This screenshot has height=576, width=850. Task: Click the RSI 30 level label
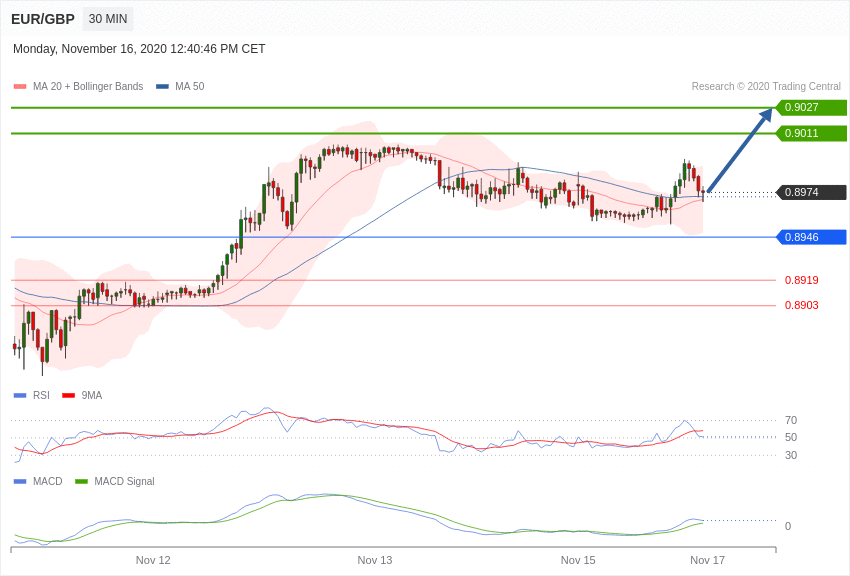[x=791, y=455]
